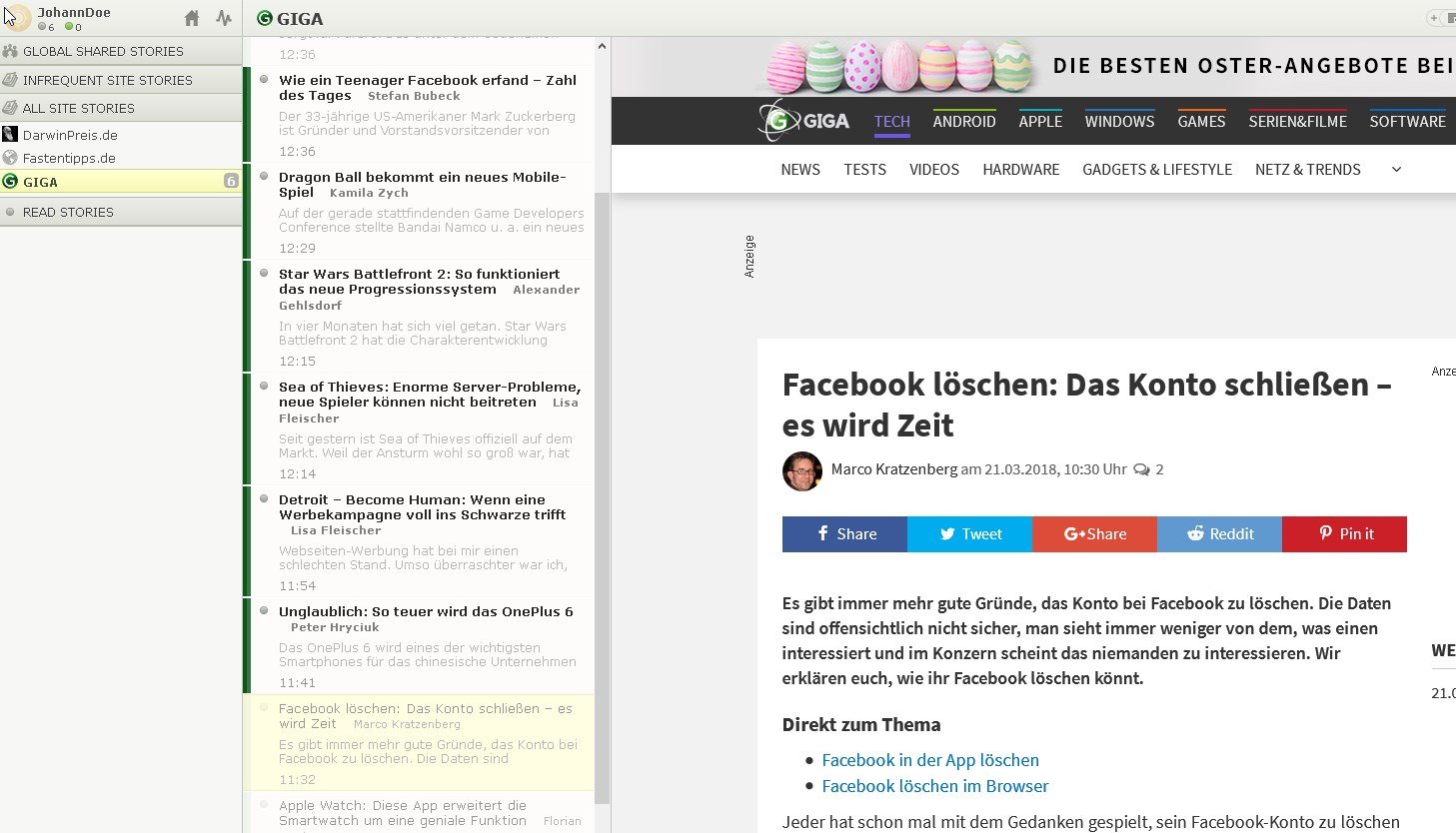The height and width of the screenshot is (833, 1456).
Task: Click the Tweet share button
Action: pyautogui.click(x=968, y=534)
